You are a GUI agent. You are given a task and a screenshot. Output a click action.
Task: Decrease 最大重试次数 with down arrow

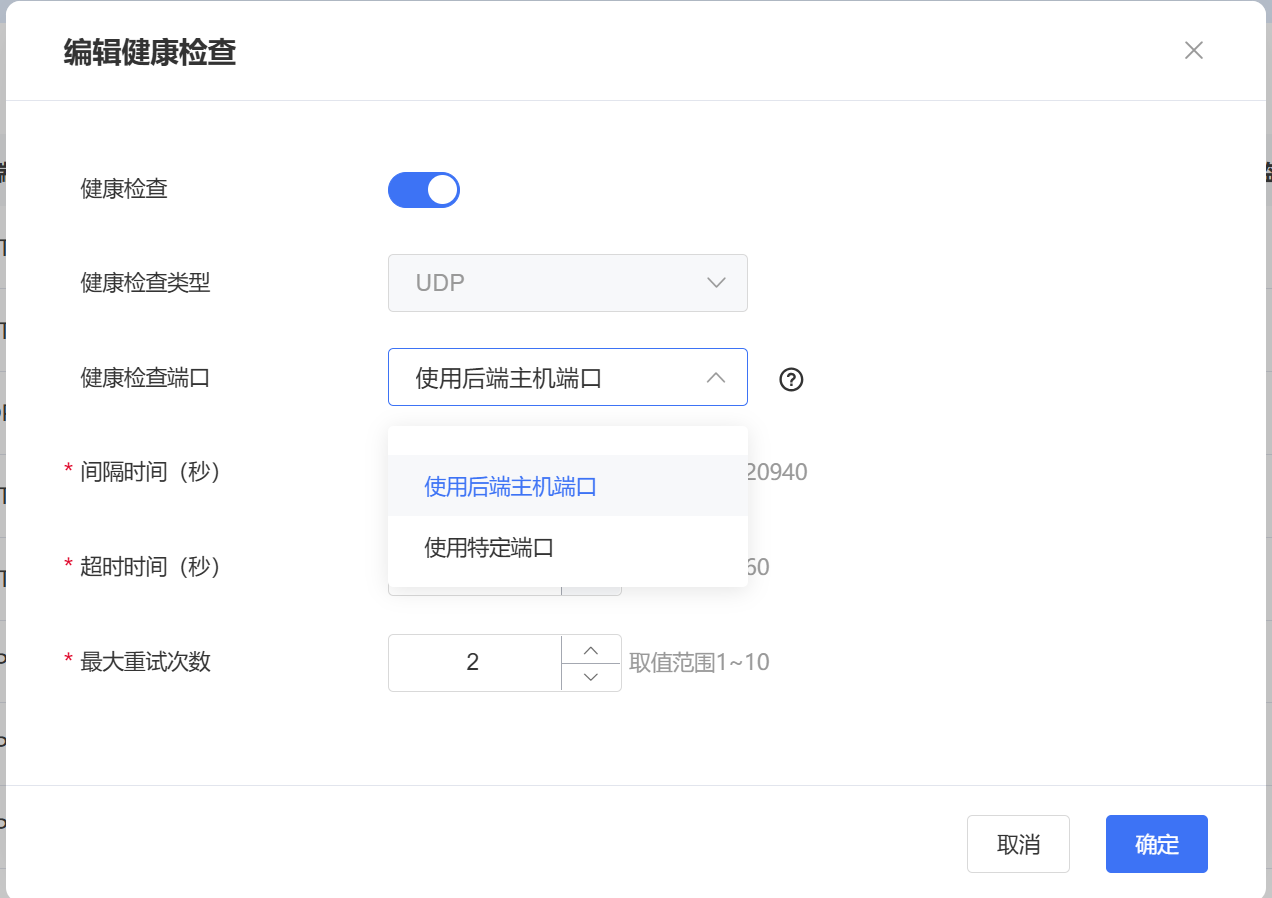591,677
